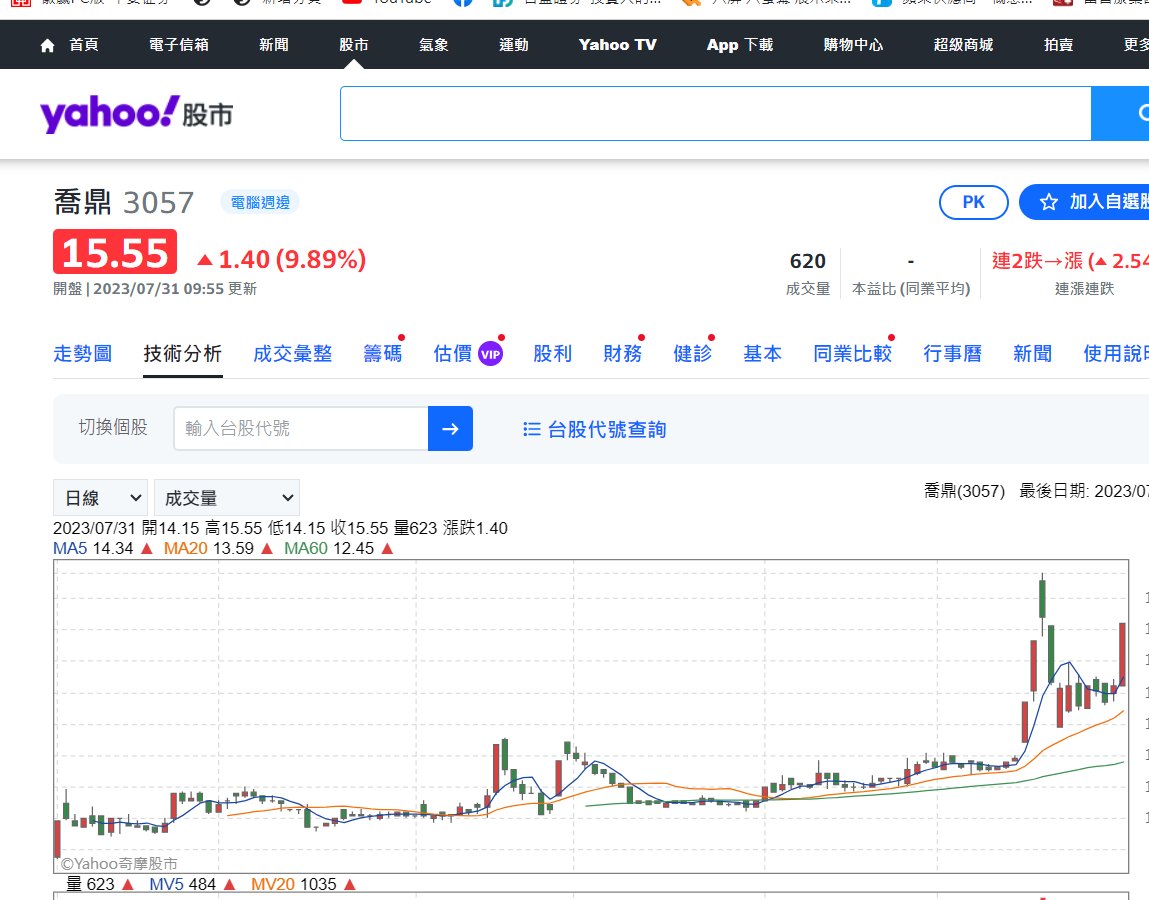Screen dimensions: 1149x900
Task: Click the Facebook bookmark icon in bookmarks bar
Action: [463, 2]
